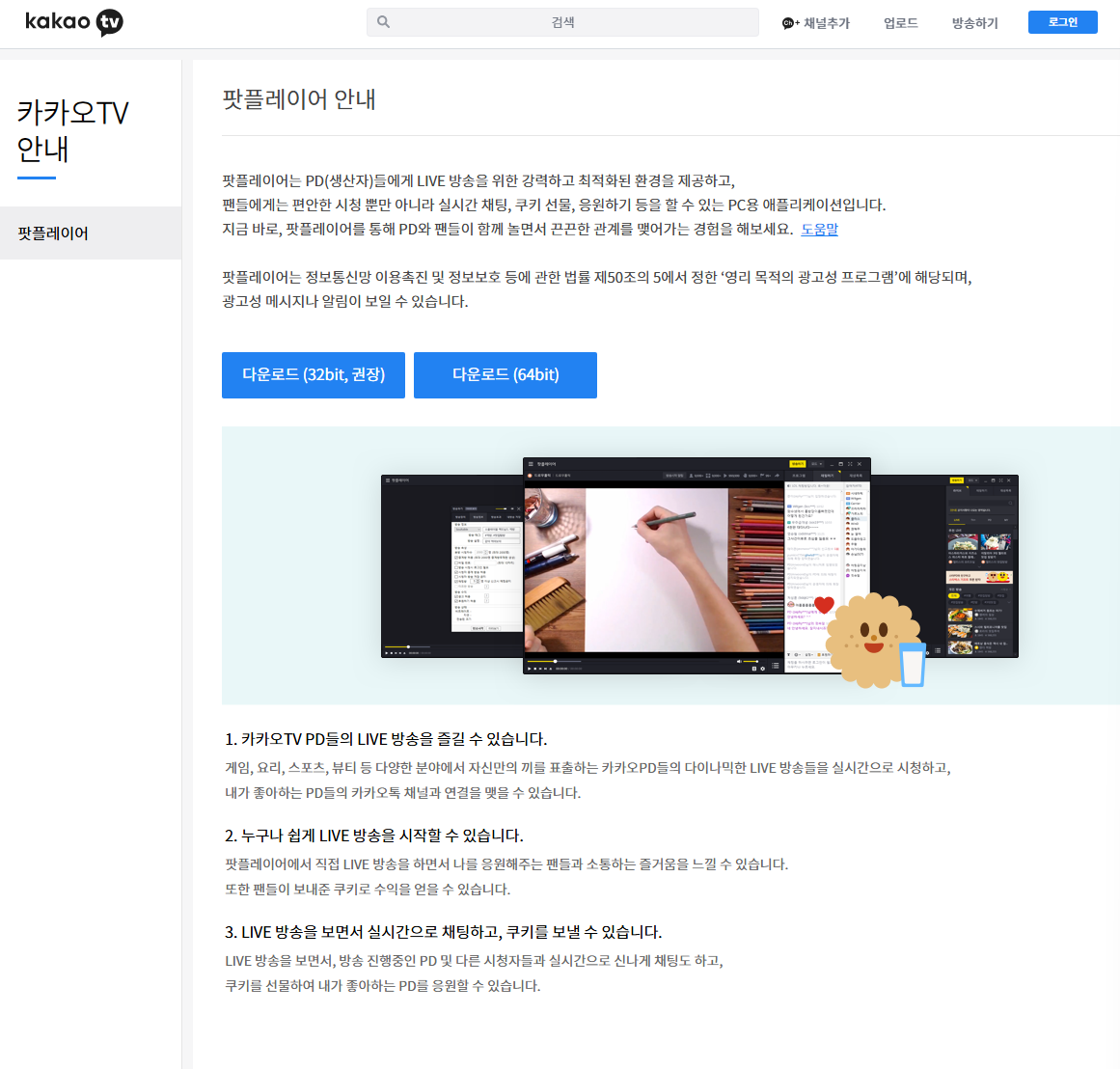Select the 팟플레이어 sidebar item
The width and height of the screenshot is (1120, 1069).
click(x=91, y=233)
